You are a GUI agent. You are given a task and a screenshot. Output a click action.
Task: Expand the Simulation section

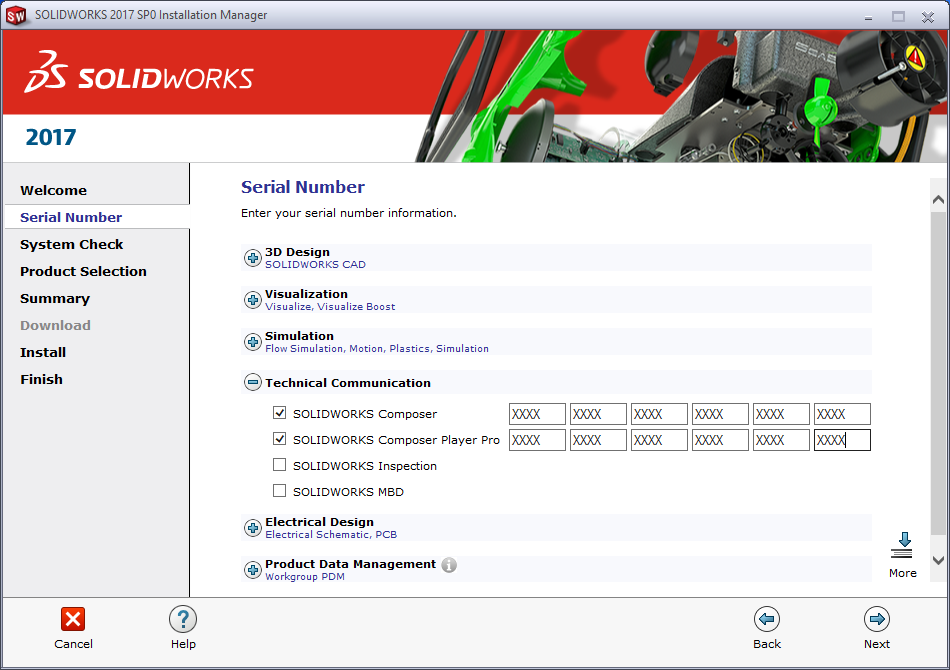pos(253,342)
